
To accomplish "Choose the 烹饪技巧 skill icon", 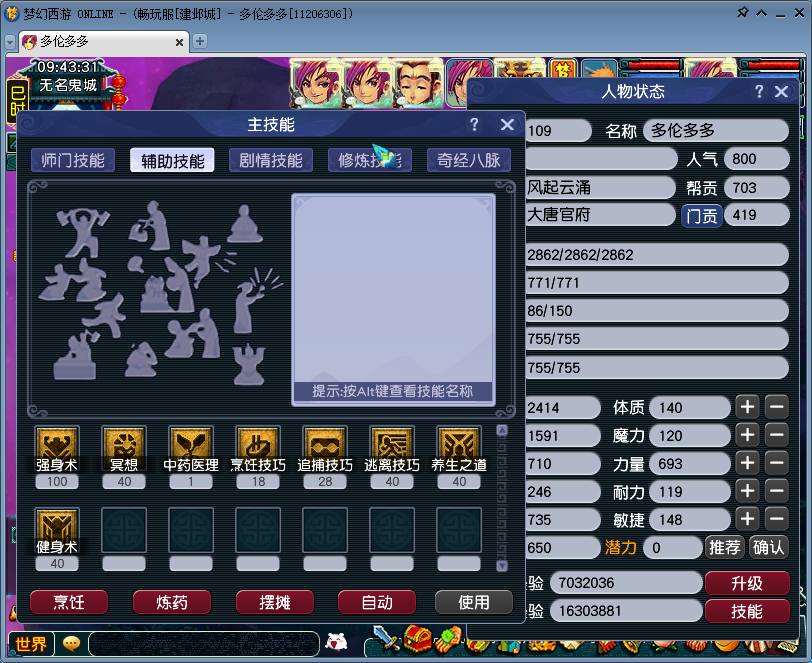I will pos(258,444).
